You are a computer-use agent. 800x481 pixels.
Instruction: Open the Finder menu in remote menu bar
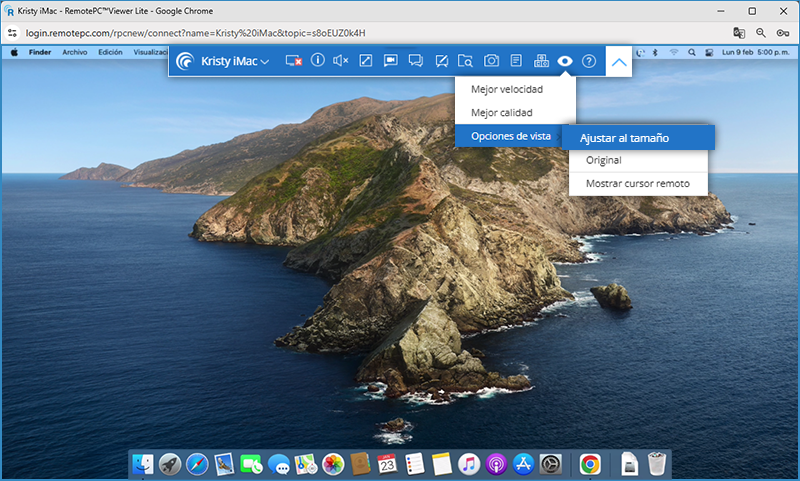coord(40,52)
